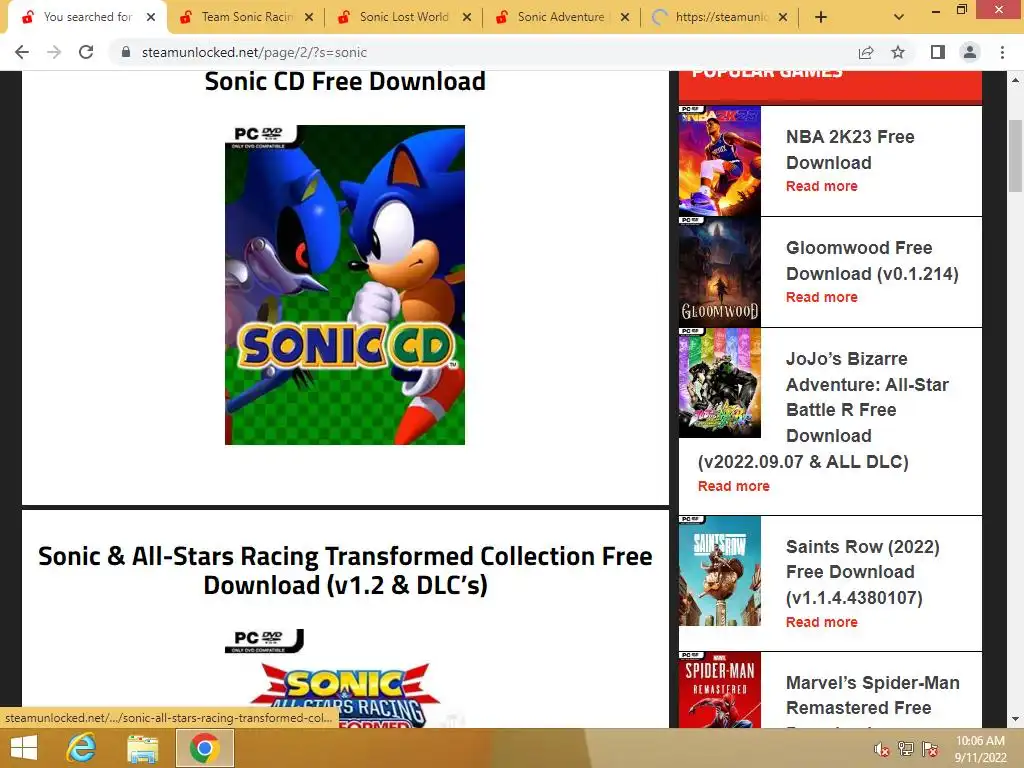Open Saints Row (2022) Free Download
Image resolution: width=1024 pixels, height=768 pixels.
click(862, 571)
